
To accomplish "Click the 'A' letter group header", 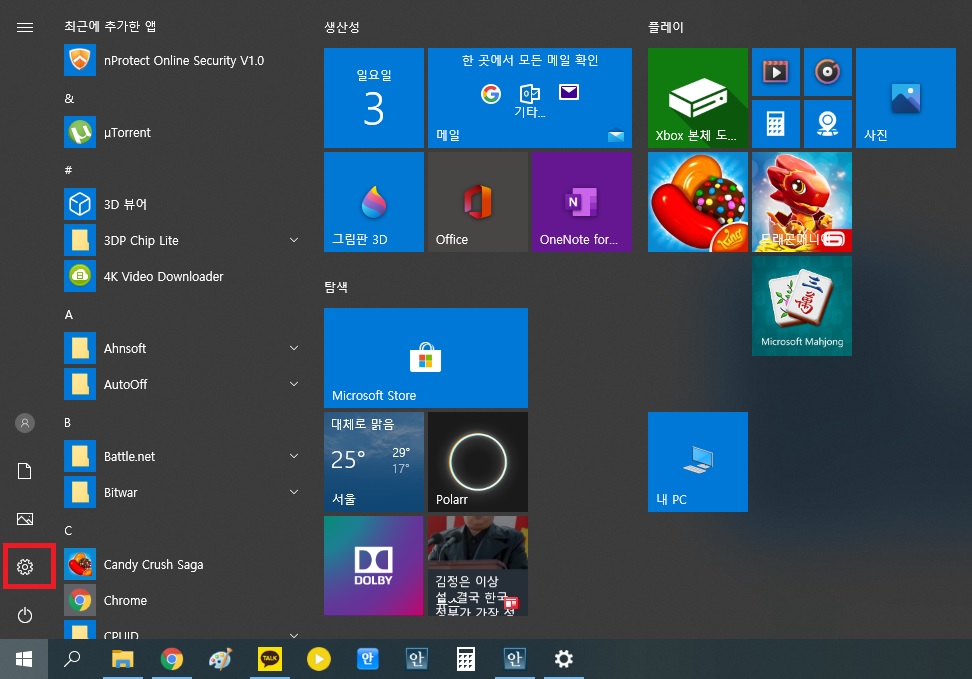I will click(69, 314).
